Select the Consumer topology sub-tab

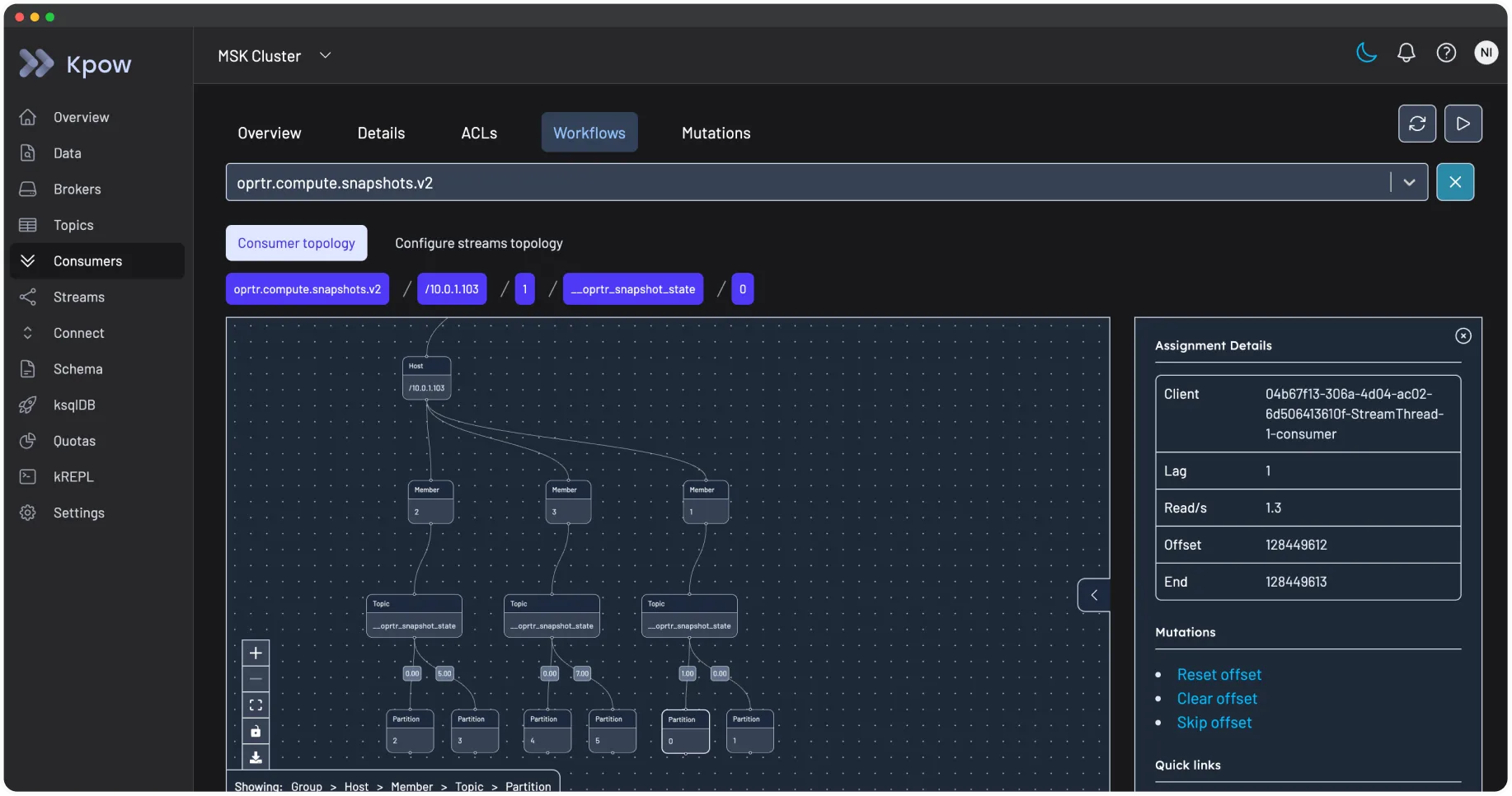297,243
